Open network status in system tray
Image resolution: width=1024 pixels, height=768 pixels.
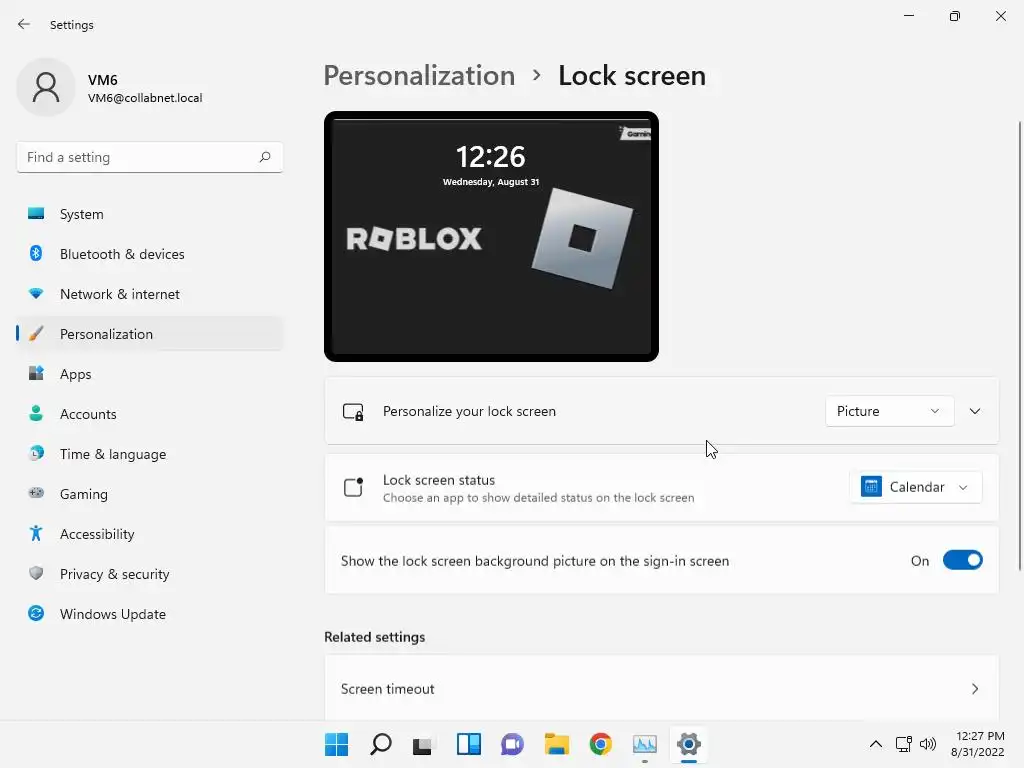903,744
